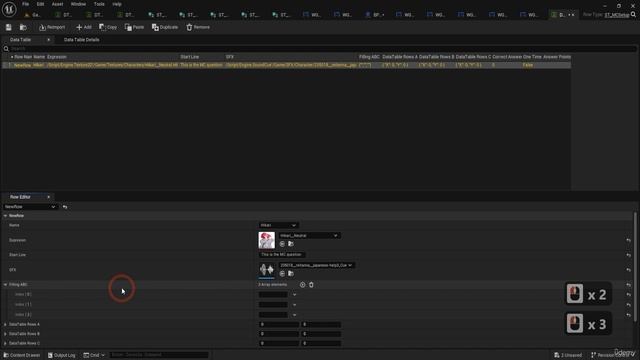
Task: Open the Help menu
Action: click(117, 4)
